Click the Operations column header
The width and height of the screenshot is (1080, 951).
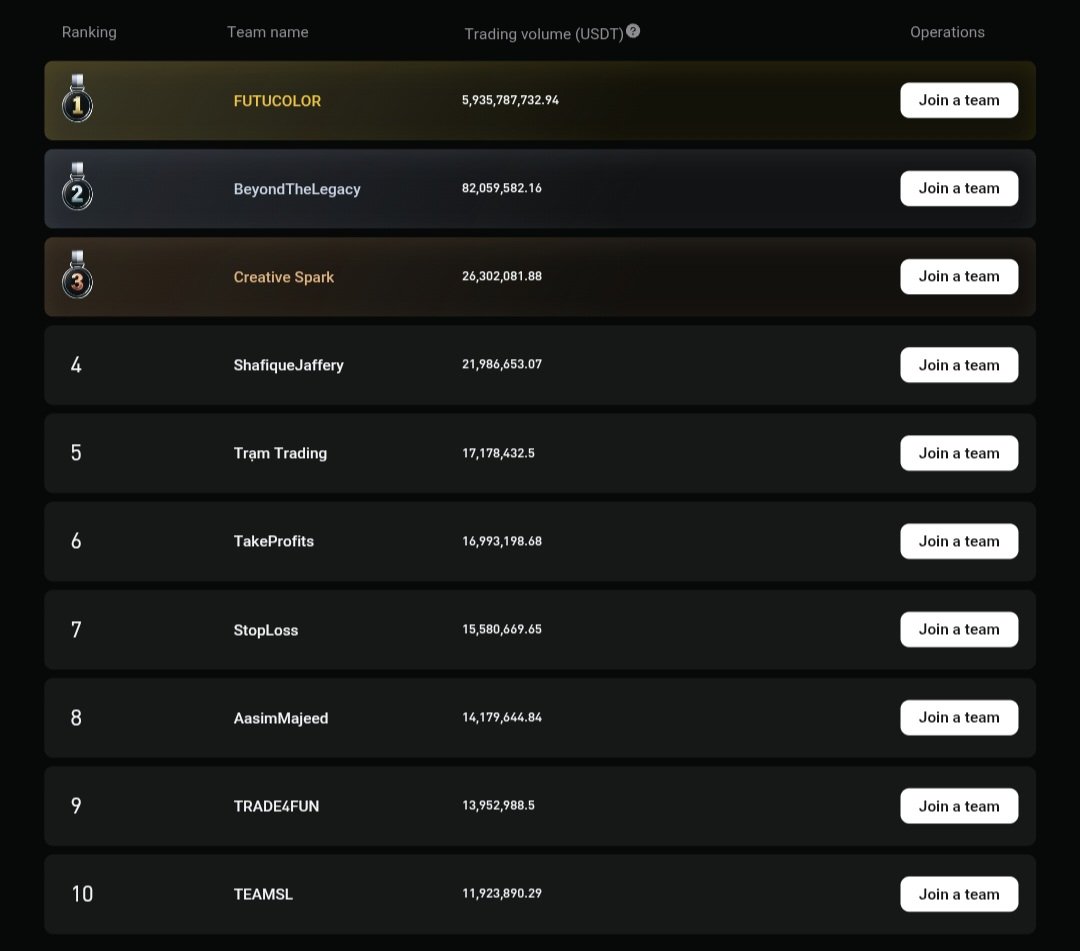947,32
